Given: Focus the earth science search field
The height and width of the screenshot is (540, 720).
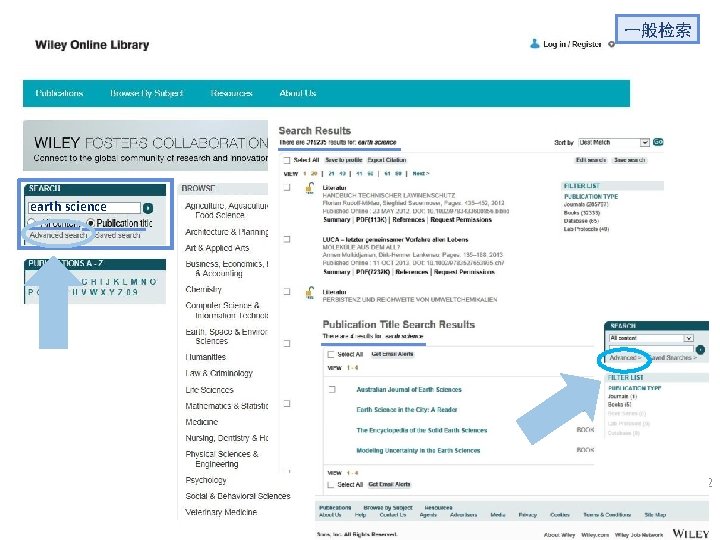Looking at the screenshot, I should 84,208.
